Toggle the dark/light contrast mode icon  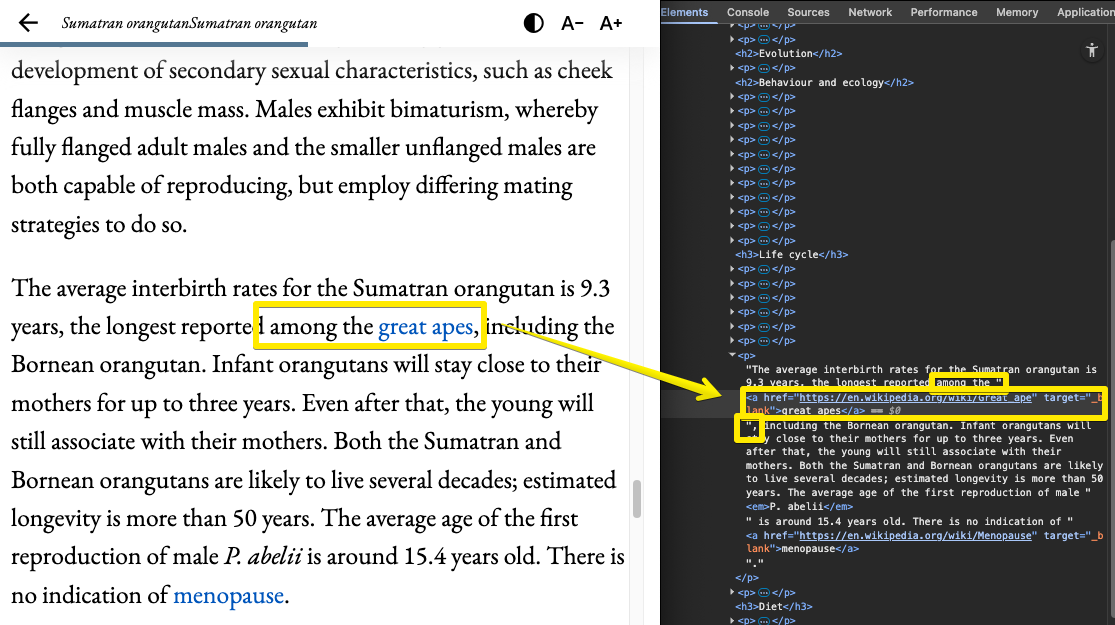[534, 23]
